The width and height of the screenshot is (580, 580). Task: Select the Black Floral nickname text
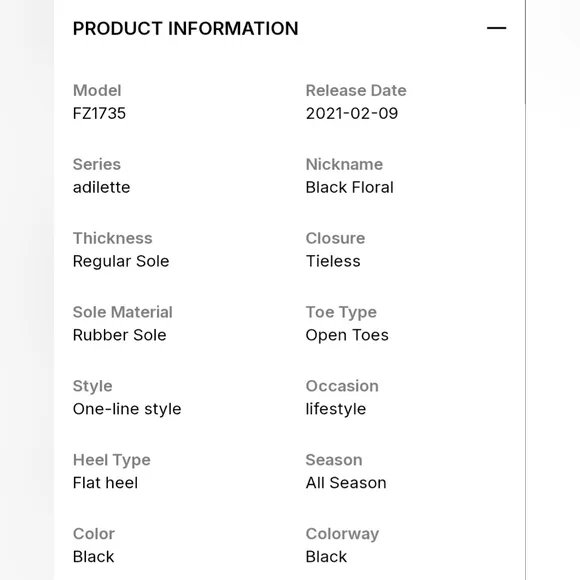(x=350, y=187)
